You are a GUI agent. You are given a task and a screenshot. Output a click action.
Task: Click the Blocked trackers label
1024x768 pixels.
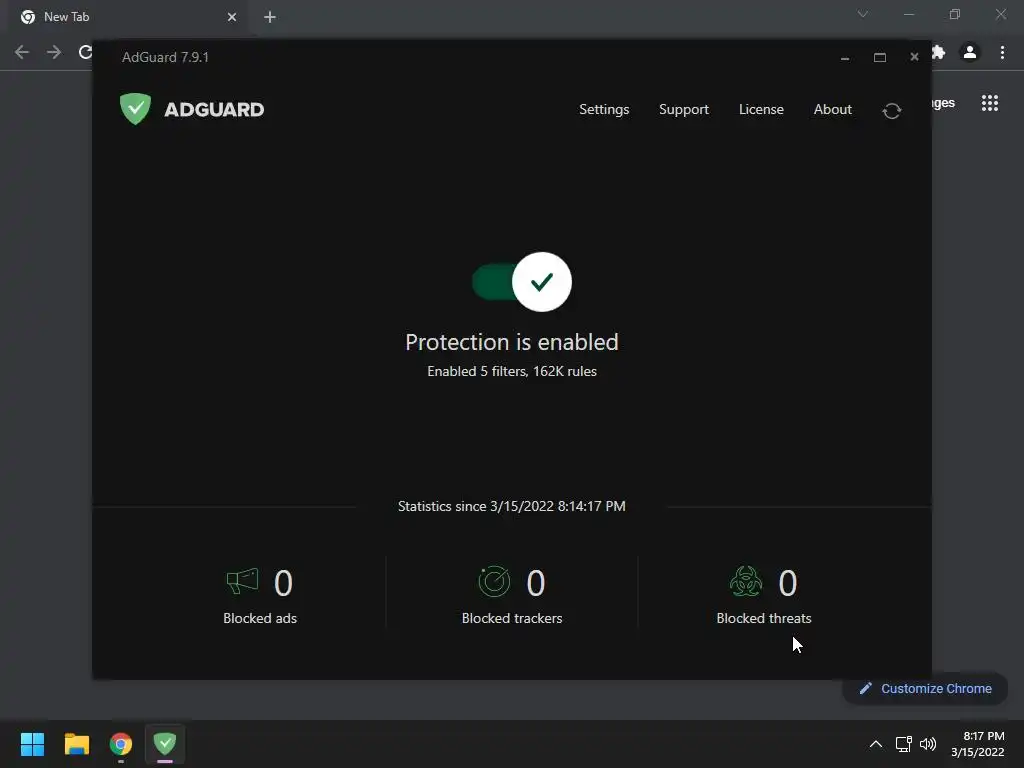(512, 618)
